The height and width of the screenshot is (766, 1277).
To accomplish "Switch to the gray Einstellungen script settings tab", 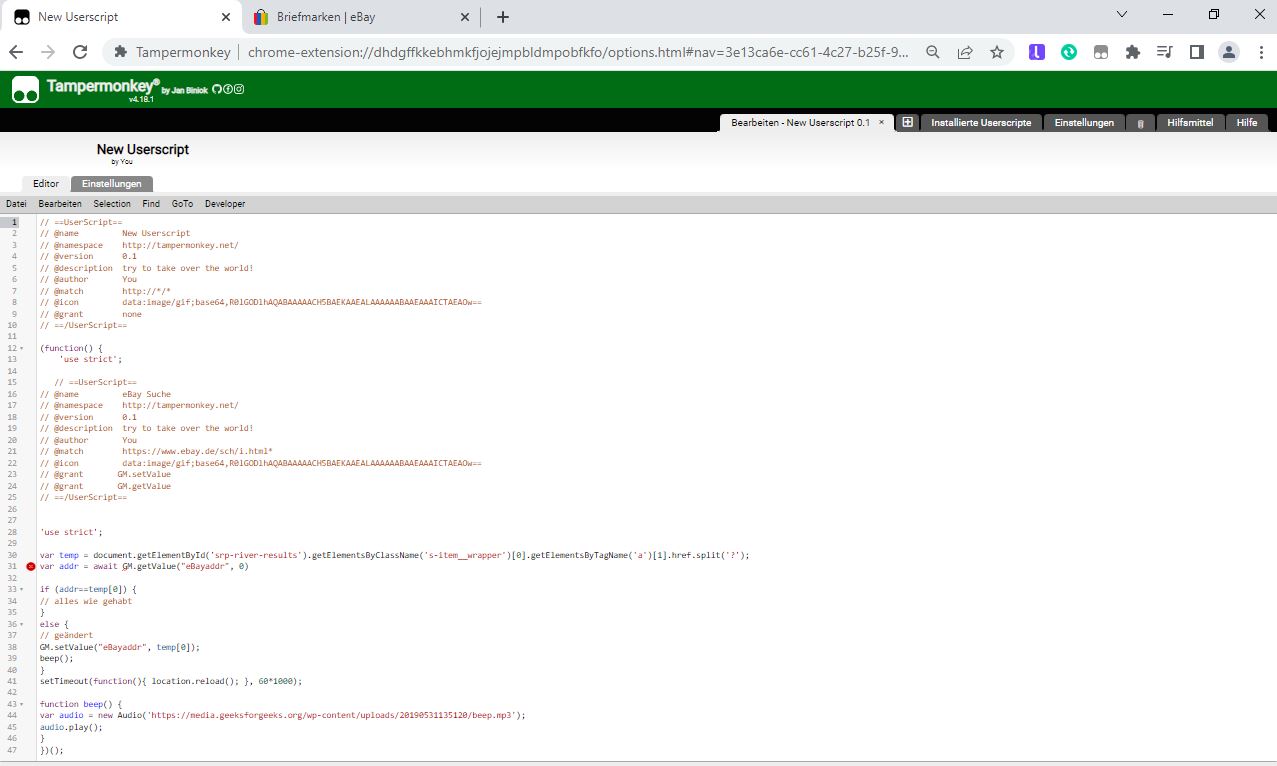I will [112, 184].
